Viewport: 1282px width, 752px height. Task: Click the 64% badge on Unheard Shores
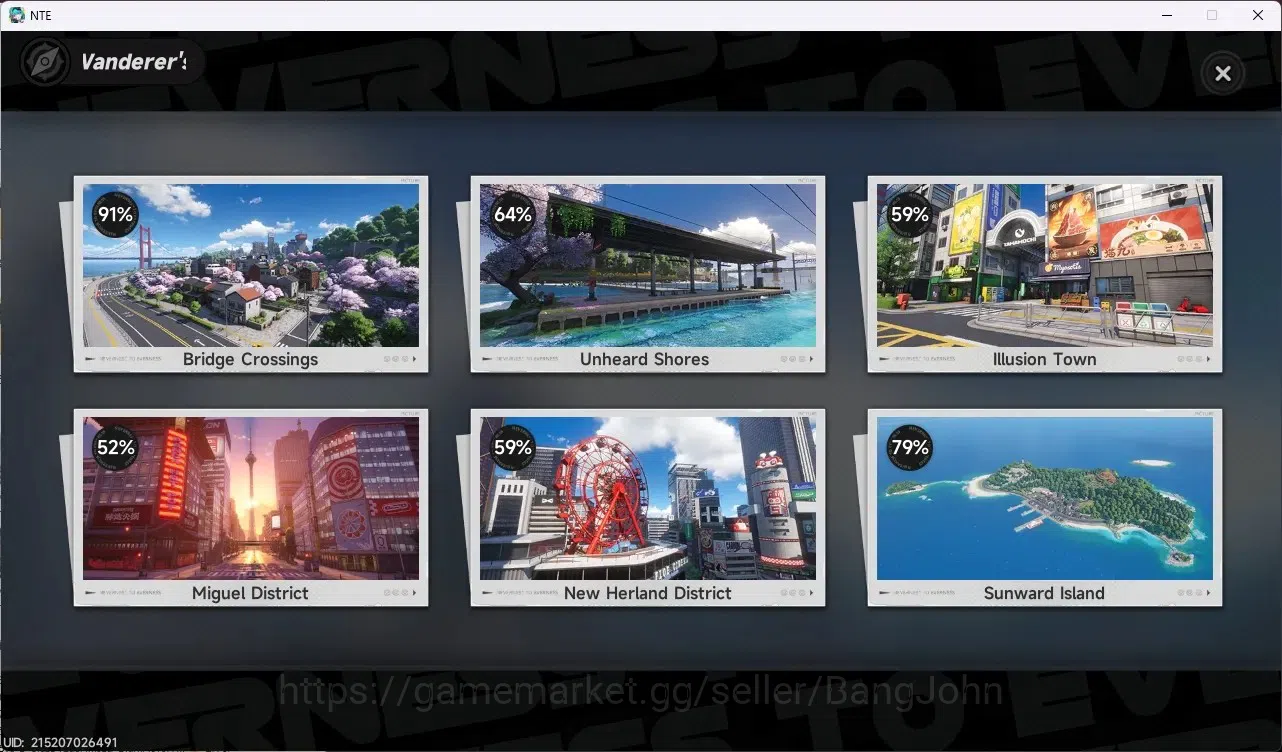coord(512,214)
